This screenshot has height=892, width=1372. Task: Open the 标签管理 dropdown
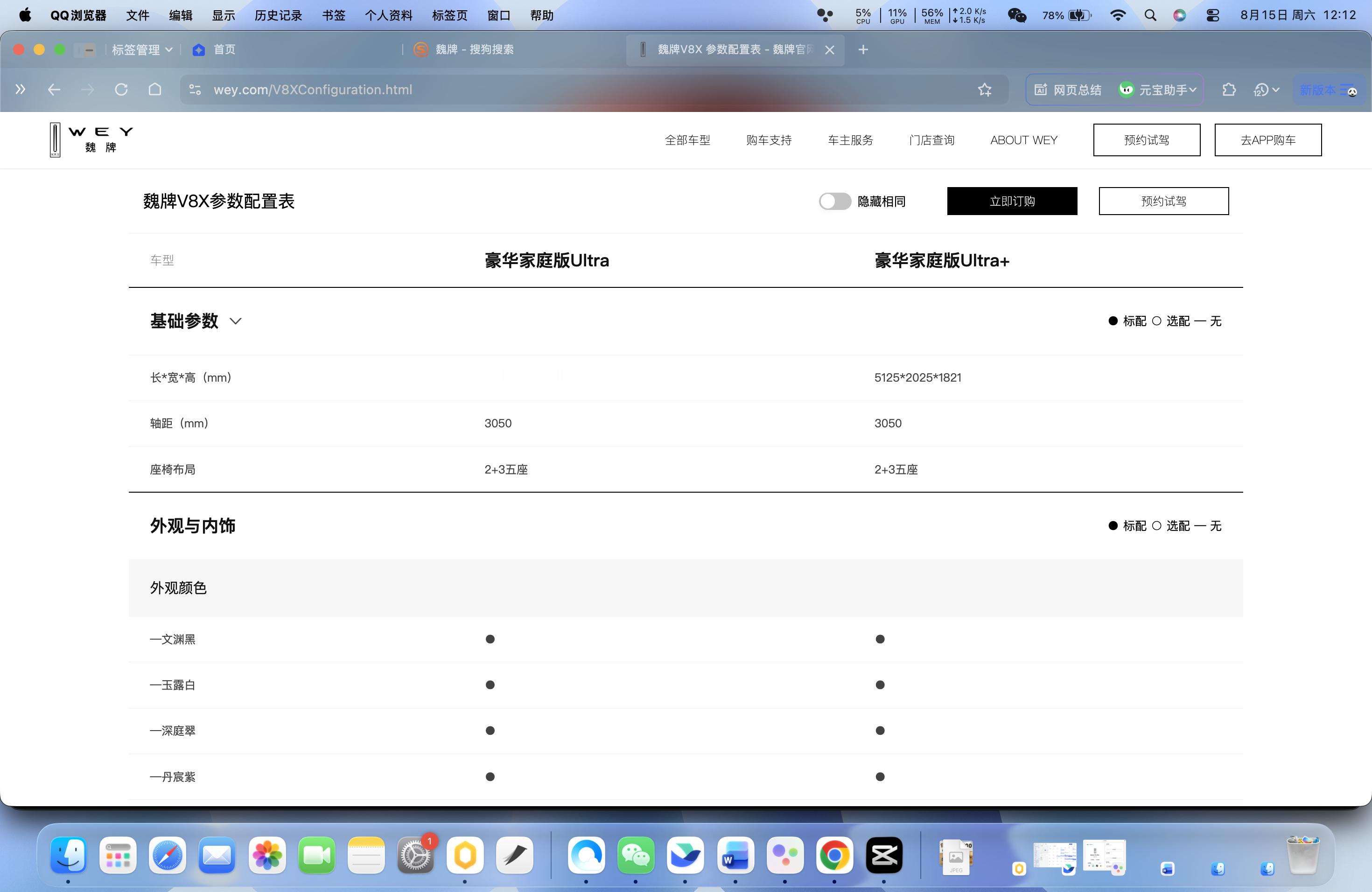click(x=142, y=49)
